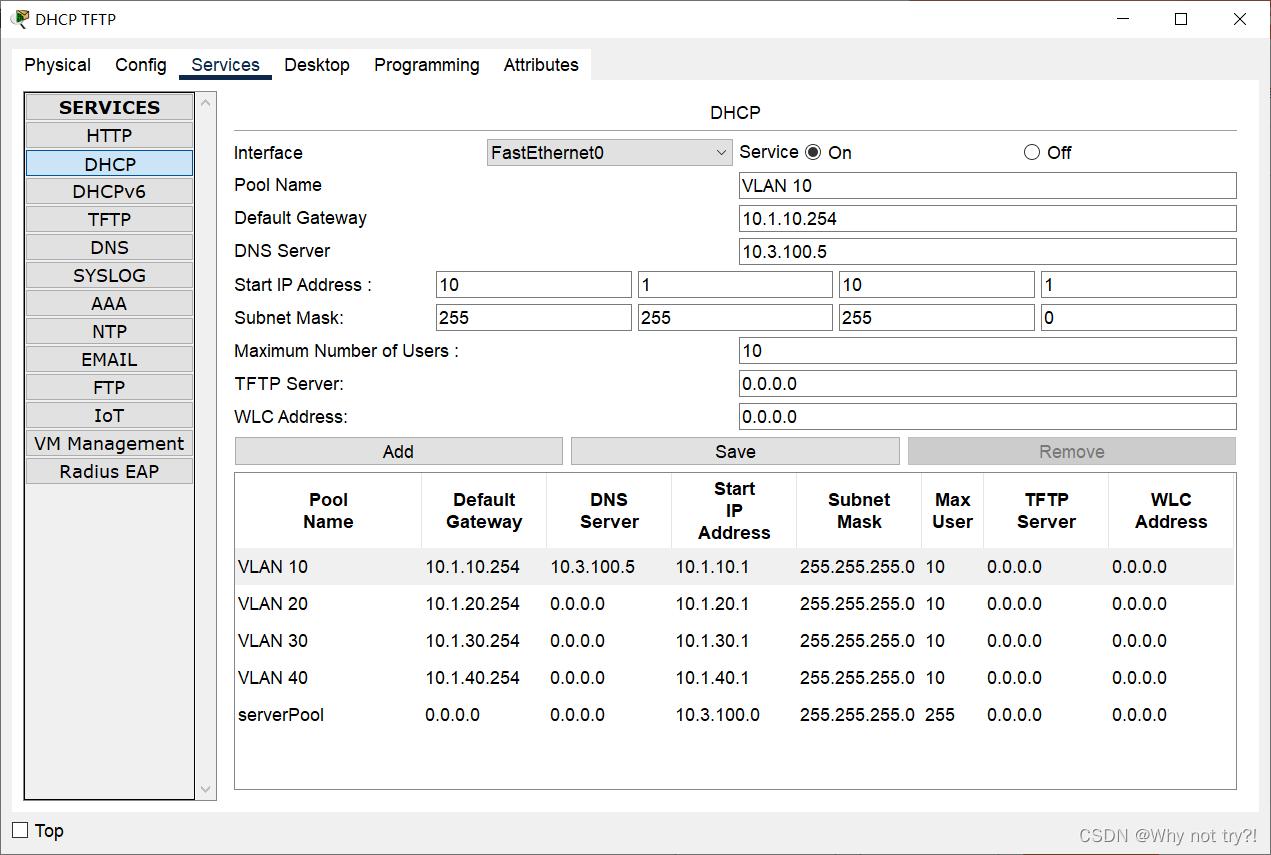Click the WLC Address column header
The image size is (1271, 855).
(x=1171, y=511)
